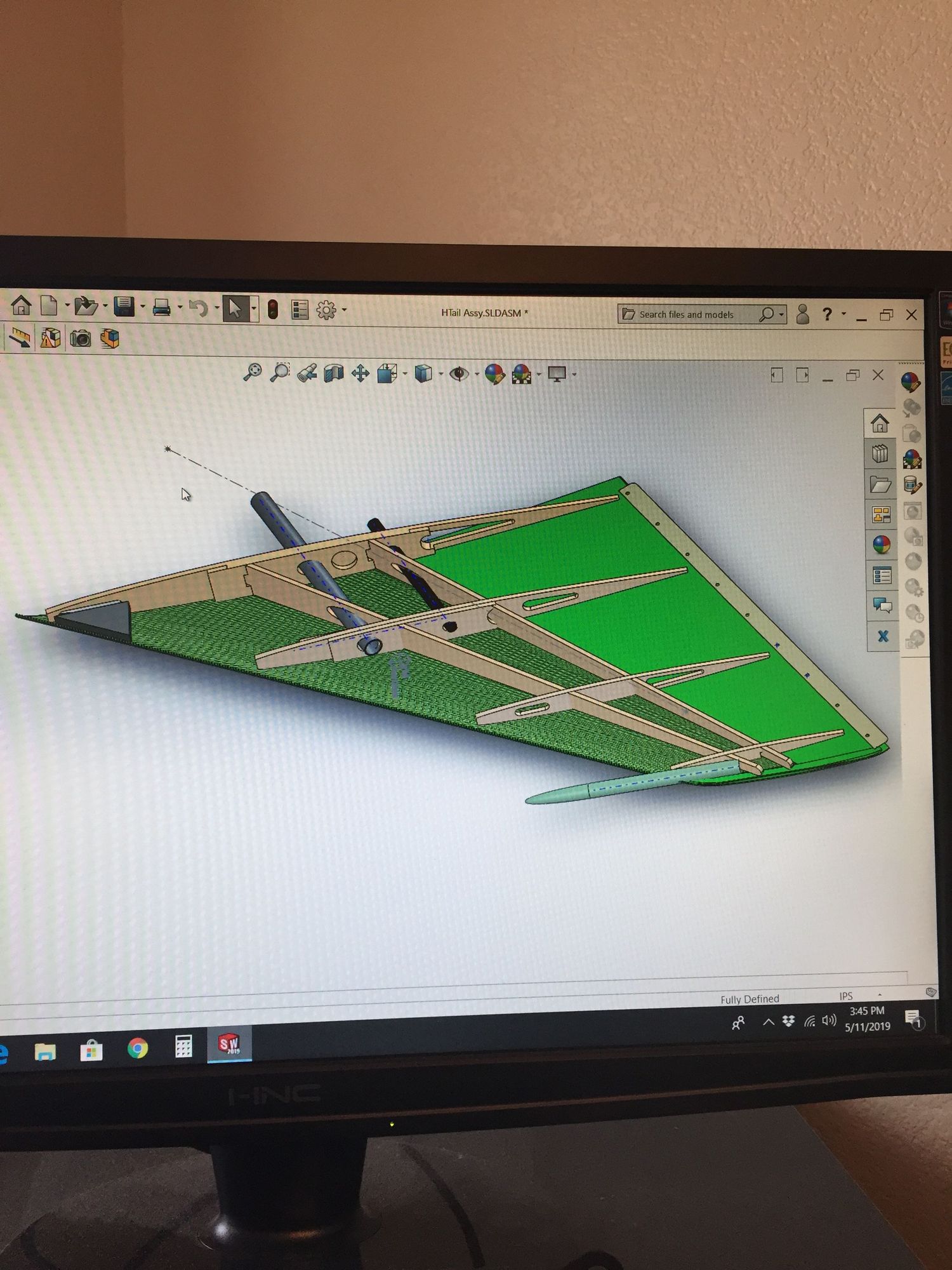
Task: Toggle the Hide/Show Items eye icon
Action: tap(458, 374)
